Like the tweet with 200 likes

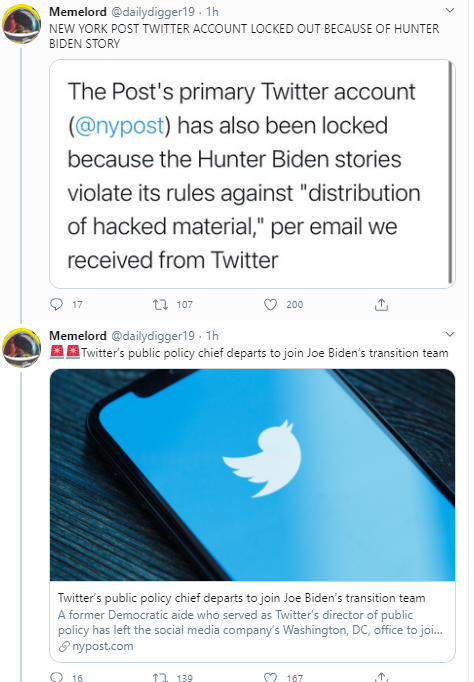270,304
